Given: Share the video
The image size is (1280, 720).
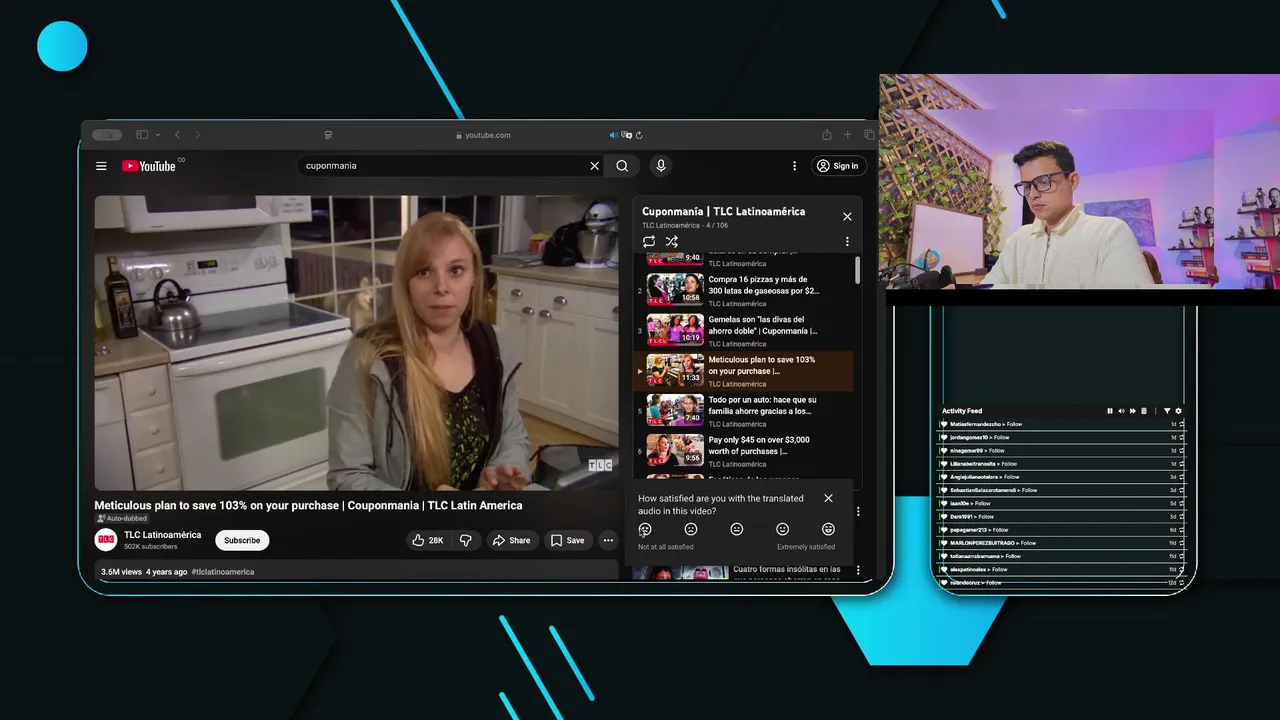Looking at the screenshot, I should click(x=511, y=540).
